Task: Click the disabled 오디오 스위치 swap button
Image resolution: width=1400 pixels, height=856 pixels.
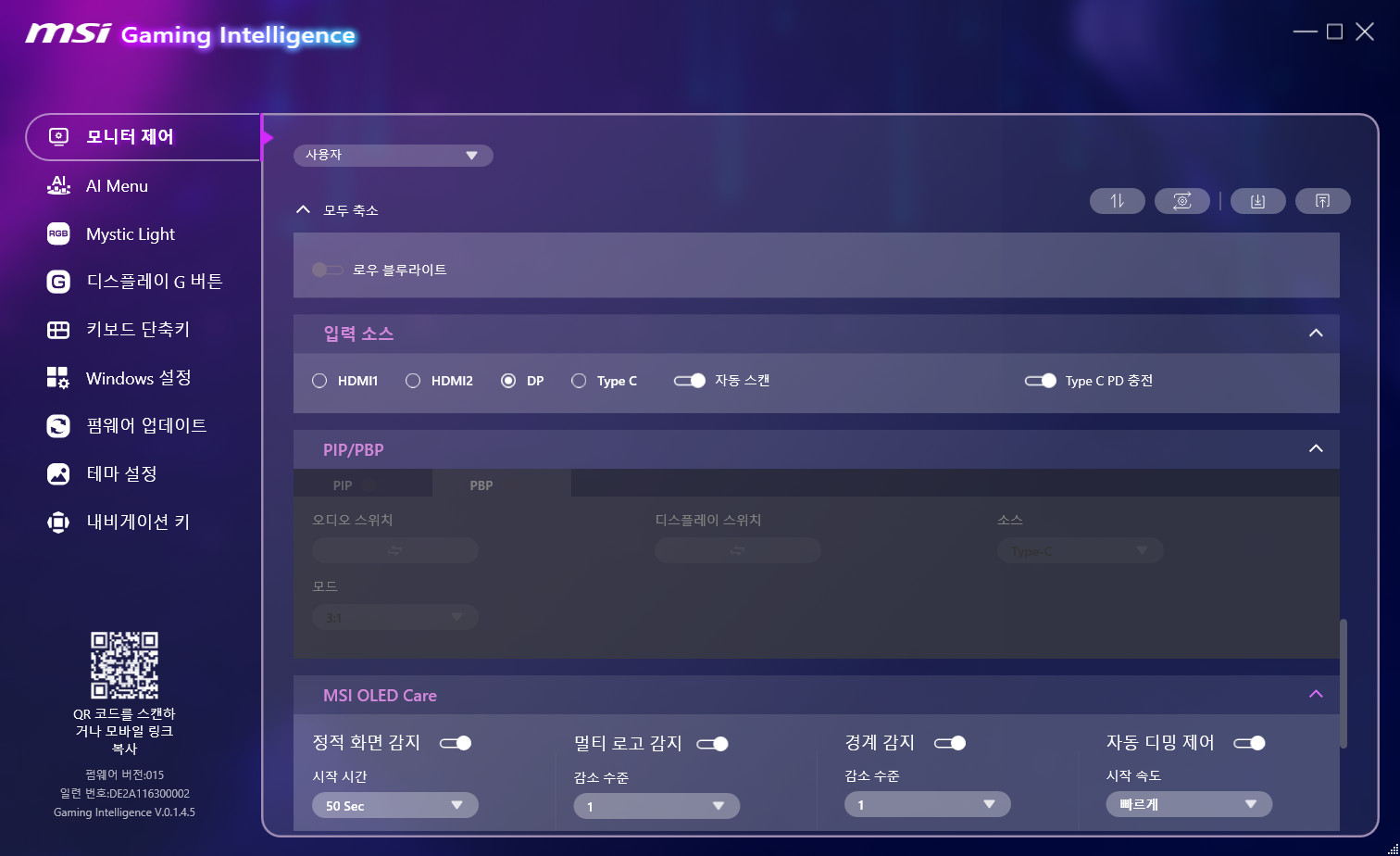Action: (395, 550)
